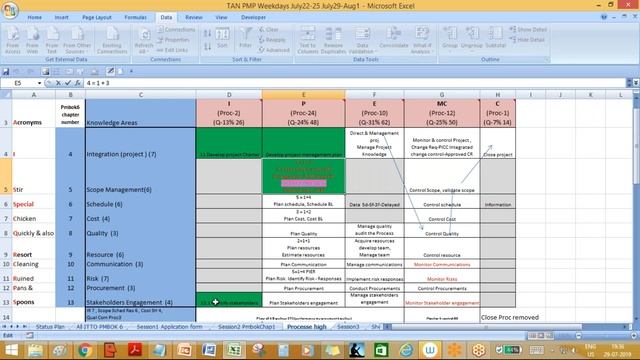Open the Developer tab

[253, 18]
